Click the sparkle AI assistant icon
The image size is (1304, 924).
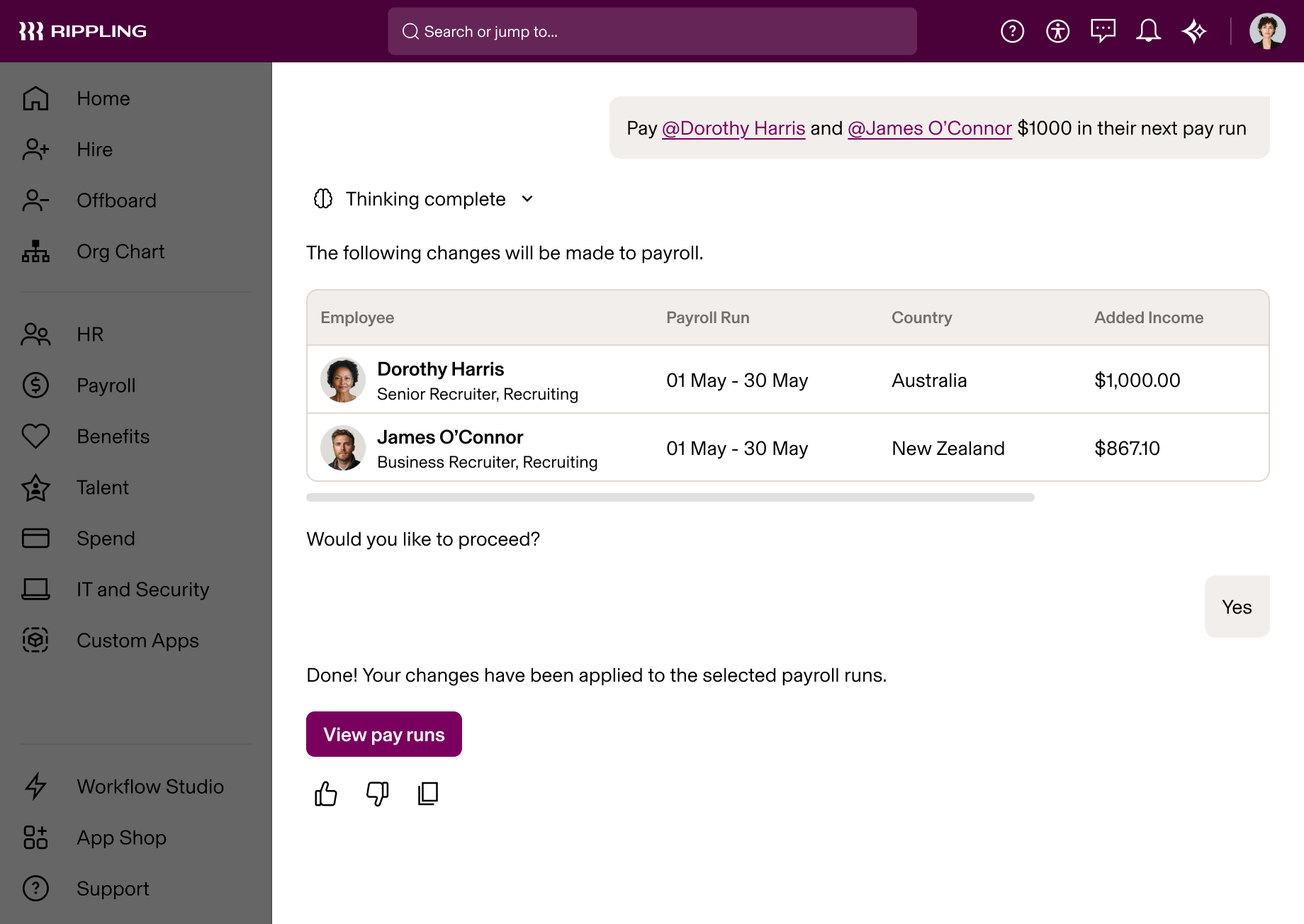click(x=1194, y=30)
